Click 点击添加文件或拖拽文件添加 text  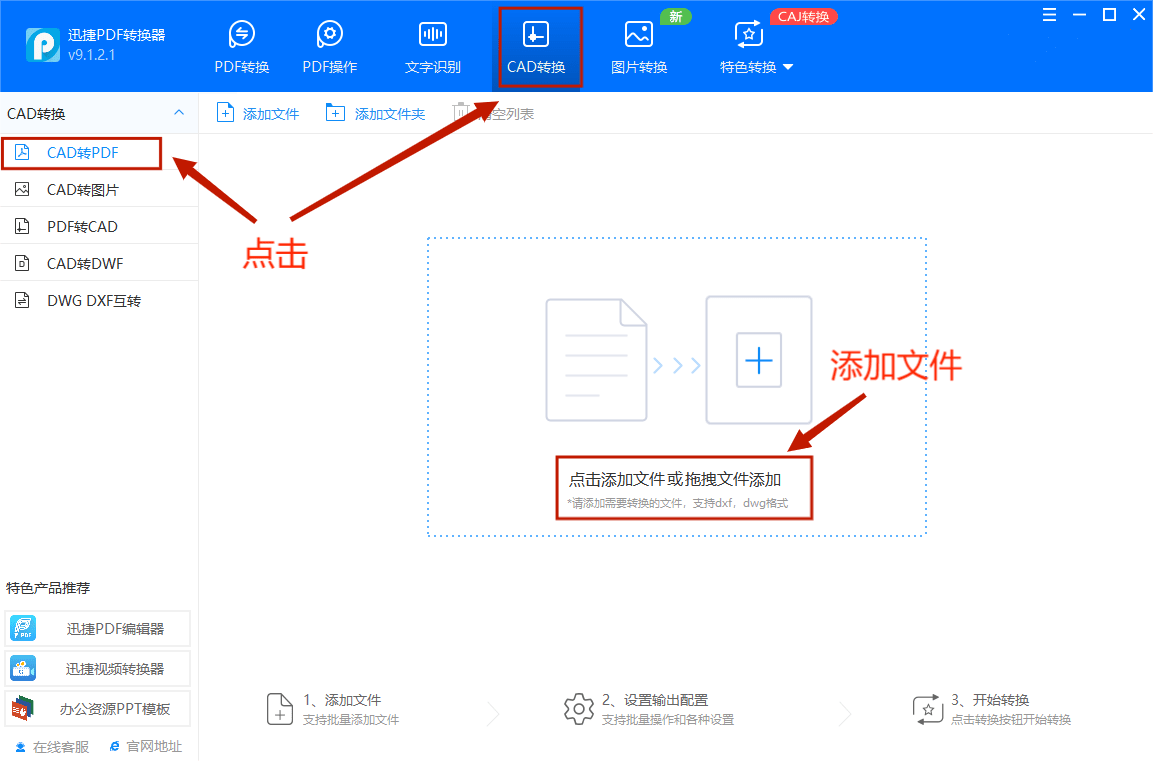click(x=675, y=479)
